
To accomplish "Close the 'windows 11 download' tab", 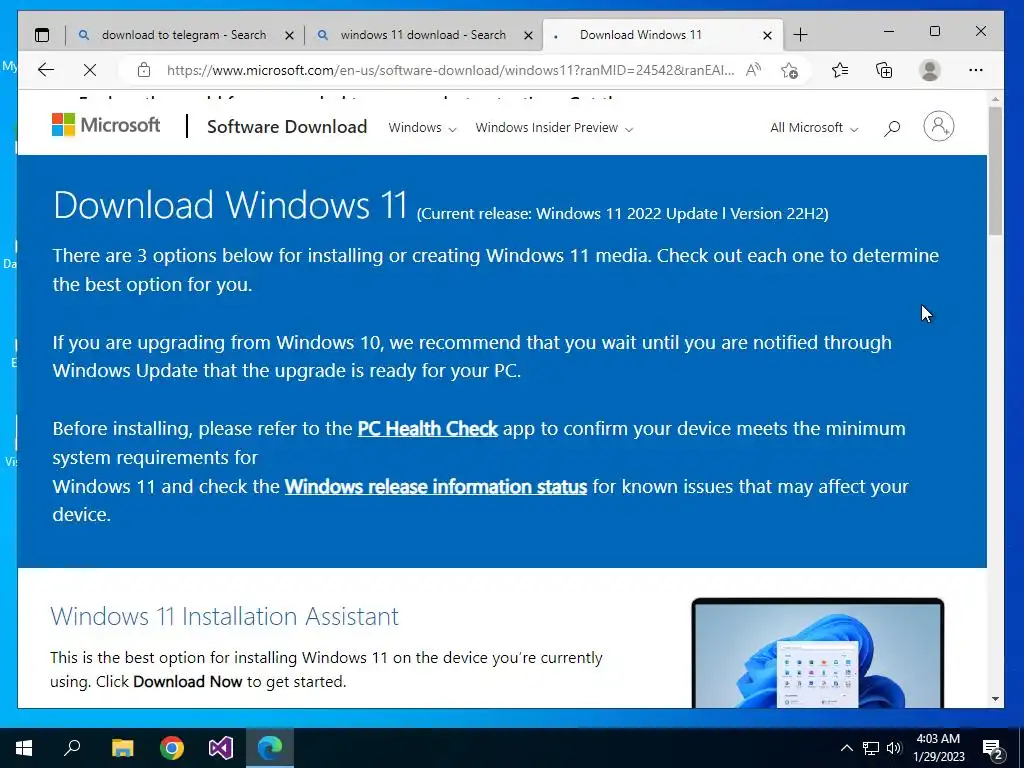I will (x=528, y=35).
